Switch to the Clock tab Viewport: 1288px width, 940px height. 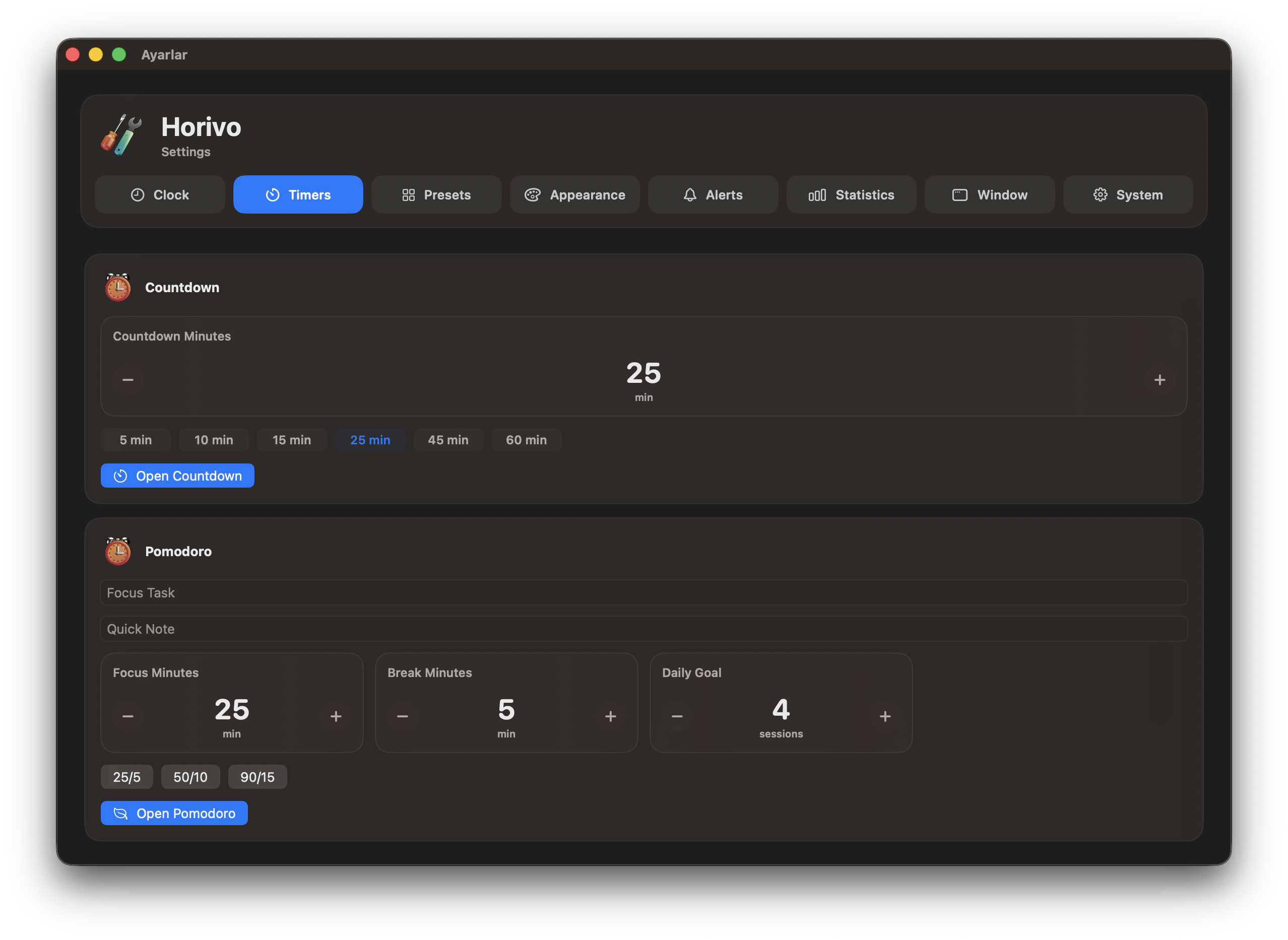pyautogui.click(x=159, y=194)
